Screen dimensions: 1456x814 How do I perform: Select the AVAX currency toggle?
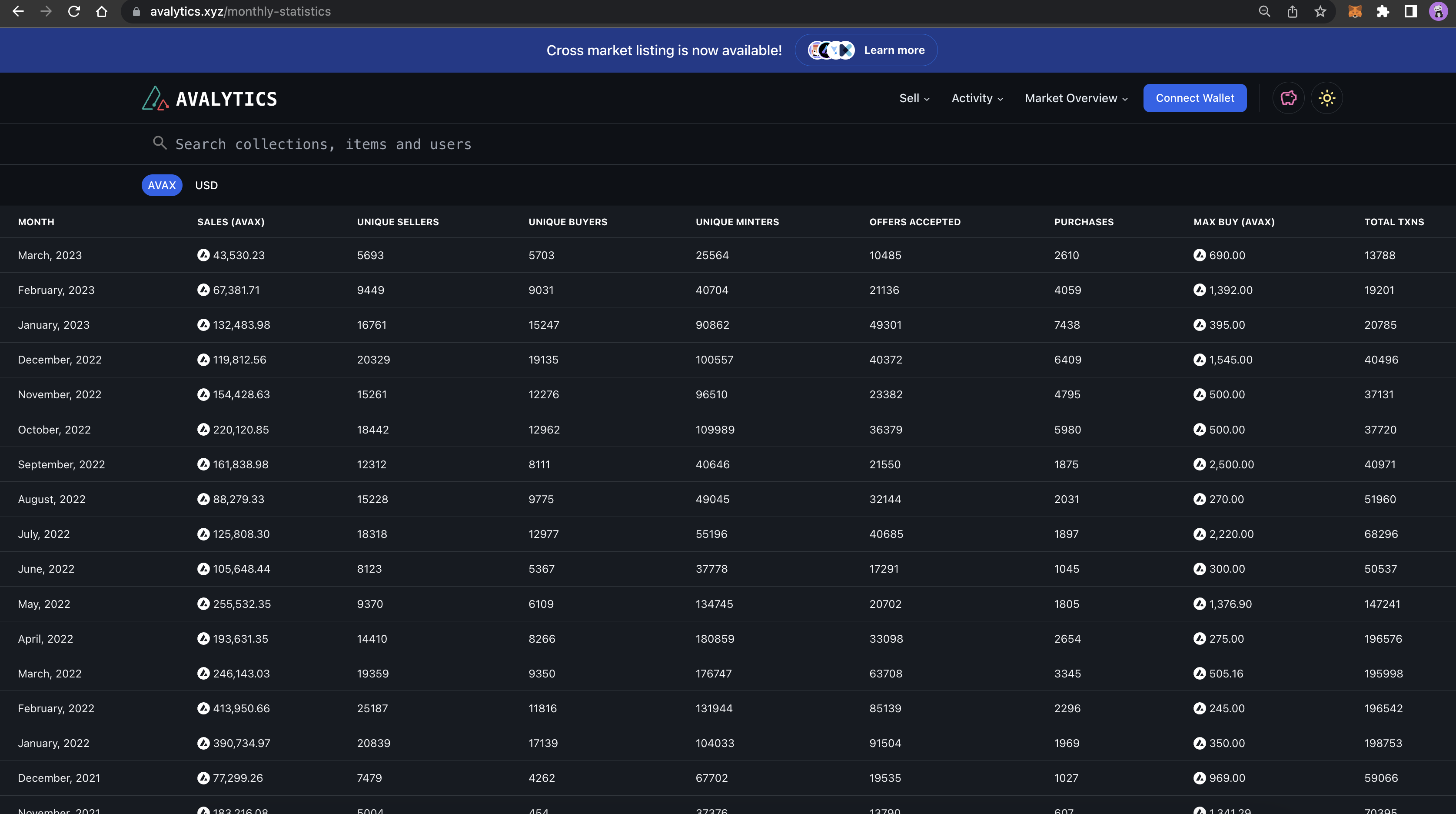[162, 186]
